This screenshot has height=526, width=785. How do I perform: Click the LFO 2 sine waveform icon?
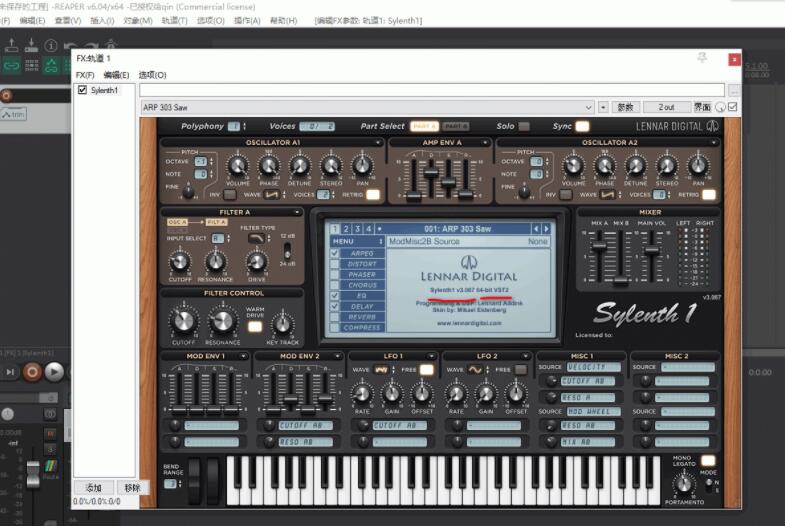coord(475,370)
